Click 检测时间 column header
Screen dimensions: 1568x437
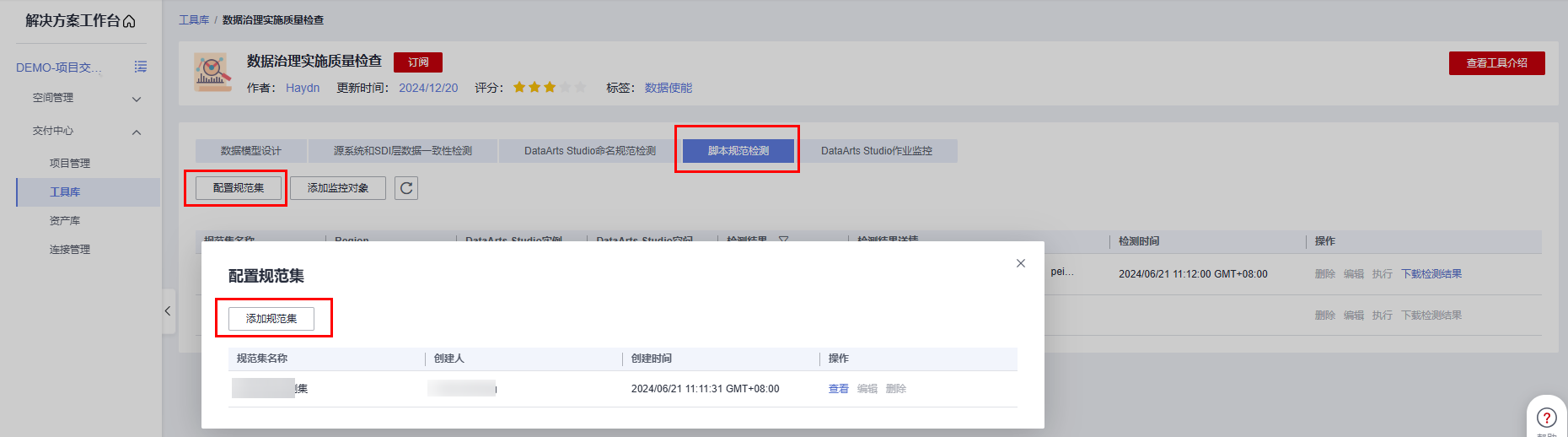1139,241
